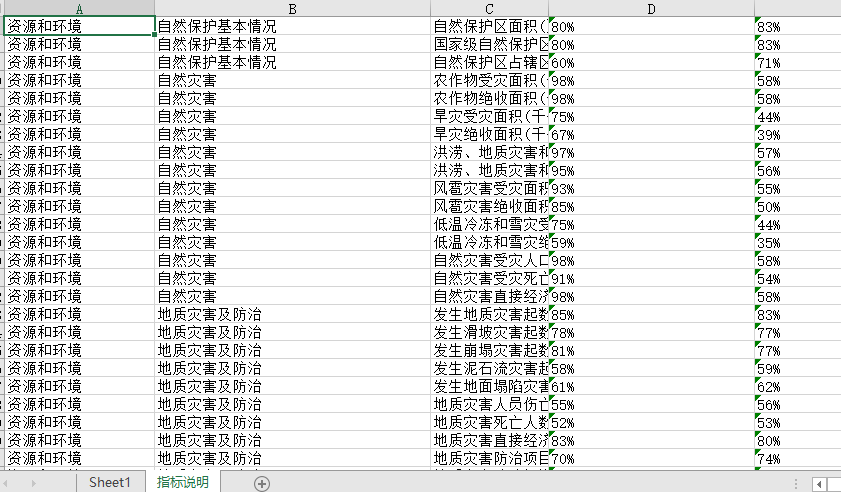Click the 78% cell
Viewport: 841px width, 492px height.
pos(651,332)
